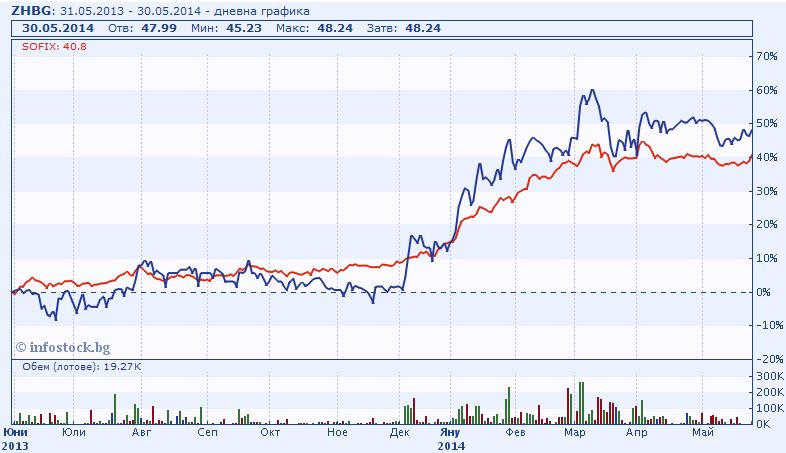Click the Мар month label
The height and width of the screenshot is (453, 786).
click(x=574, y=432)
